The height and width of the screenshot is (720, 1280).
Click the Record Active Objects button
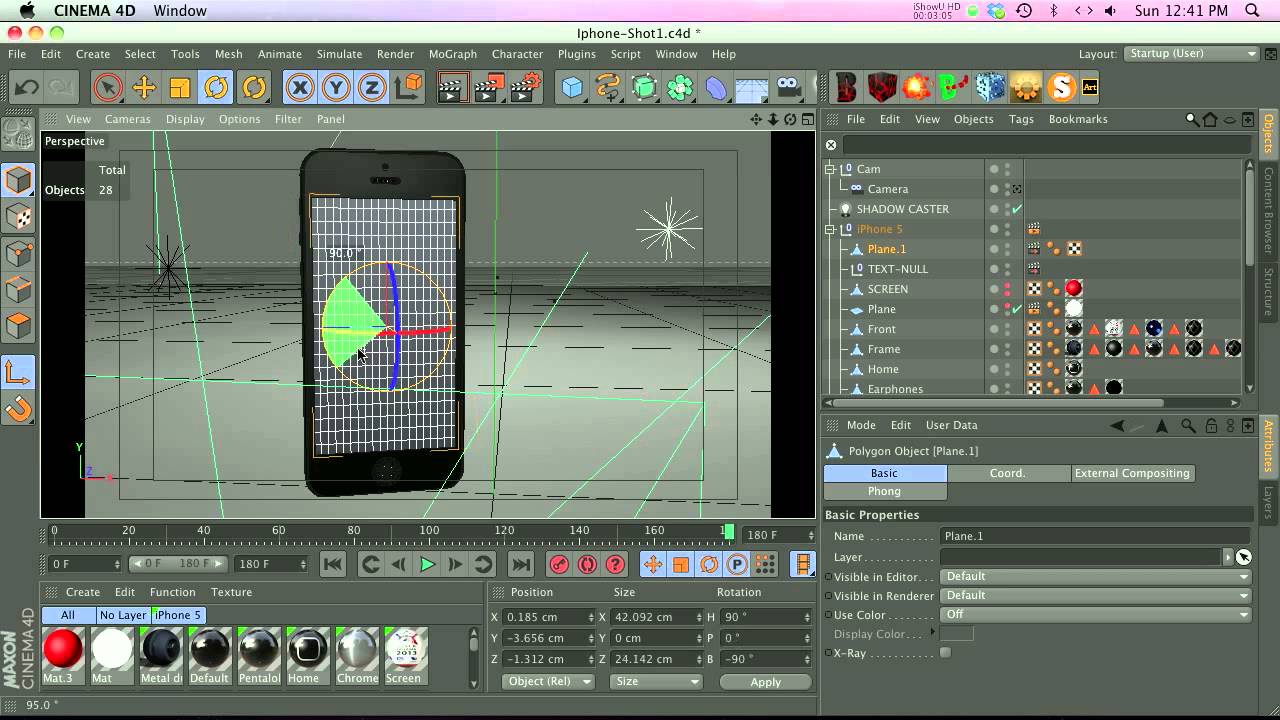coord(559,565)
